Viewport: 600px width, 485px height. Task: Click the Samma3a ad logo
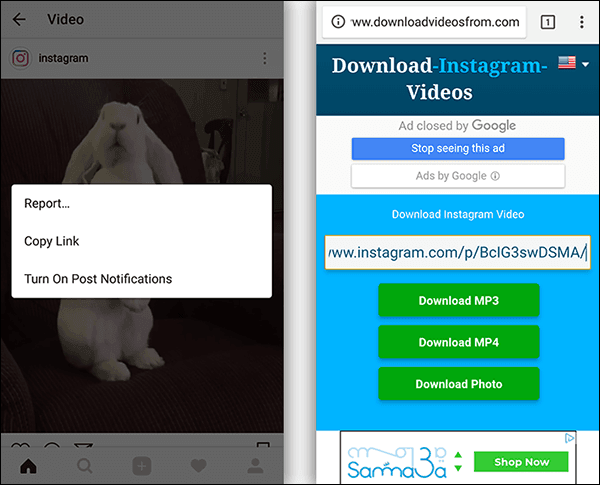pyautogui.click(x=398, y=462)
